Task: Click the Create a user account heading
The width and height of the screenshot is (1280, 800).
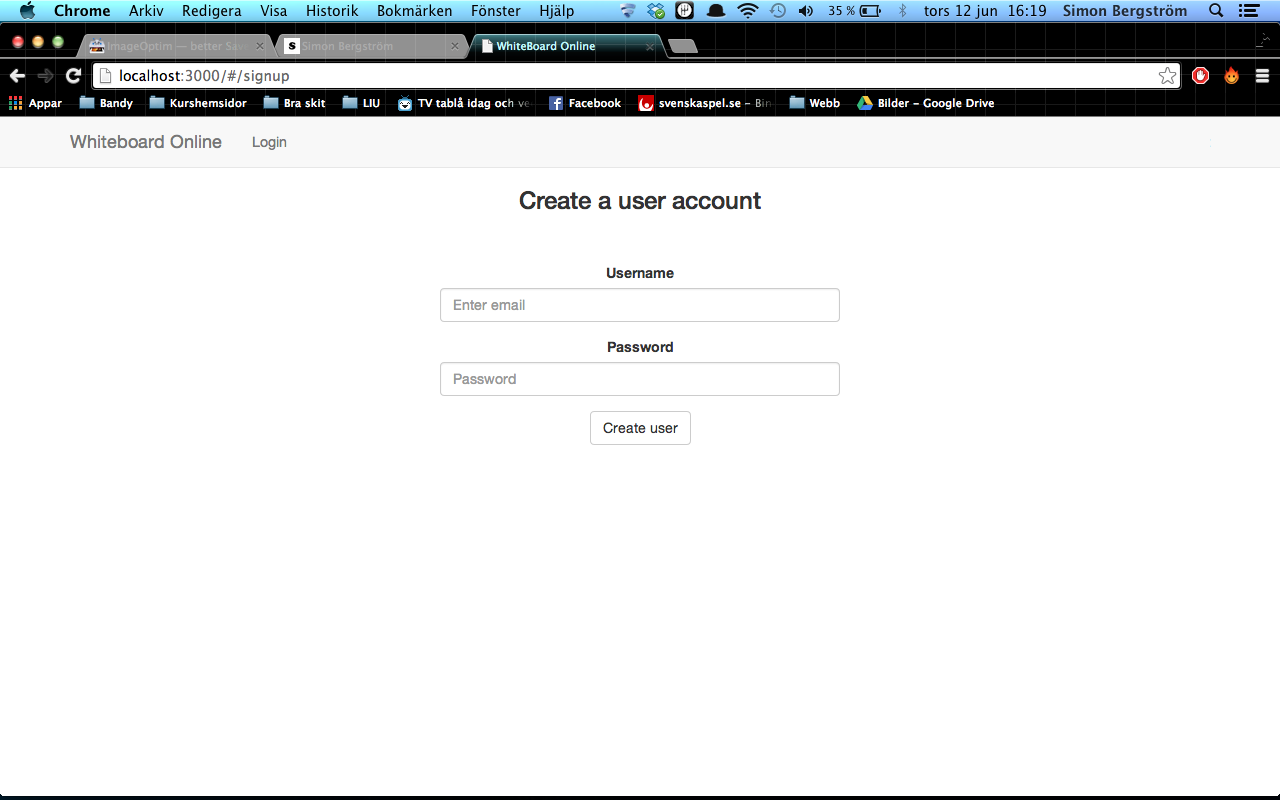Action: (x=640, y=201)
